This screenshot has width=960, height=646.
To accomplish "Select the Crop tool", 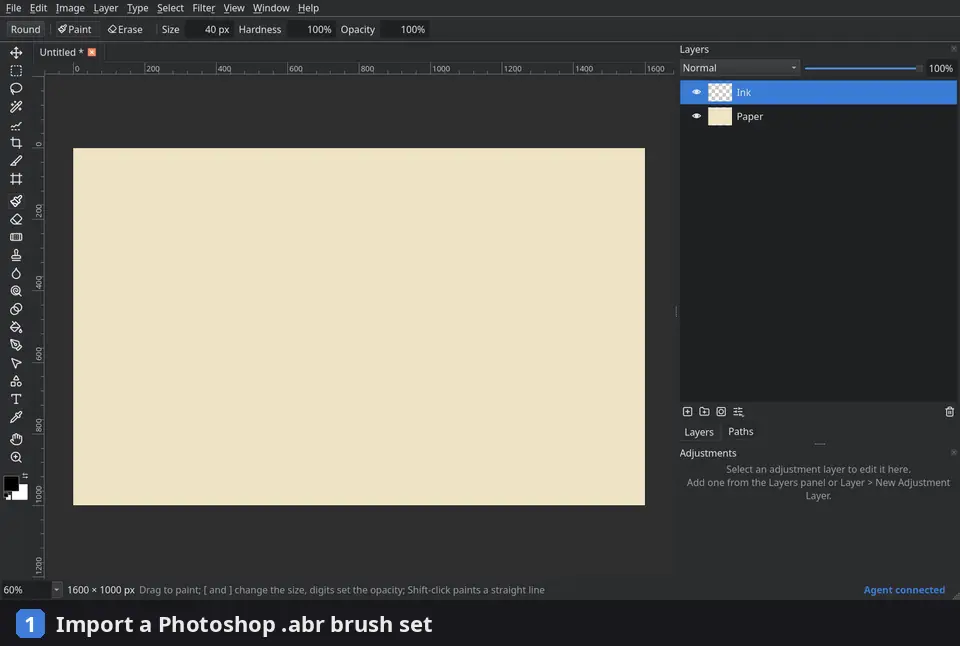I will click(x=16, y=143).
